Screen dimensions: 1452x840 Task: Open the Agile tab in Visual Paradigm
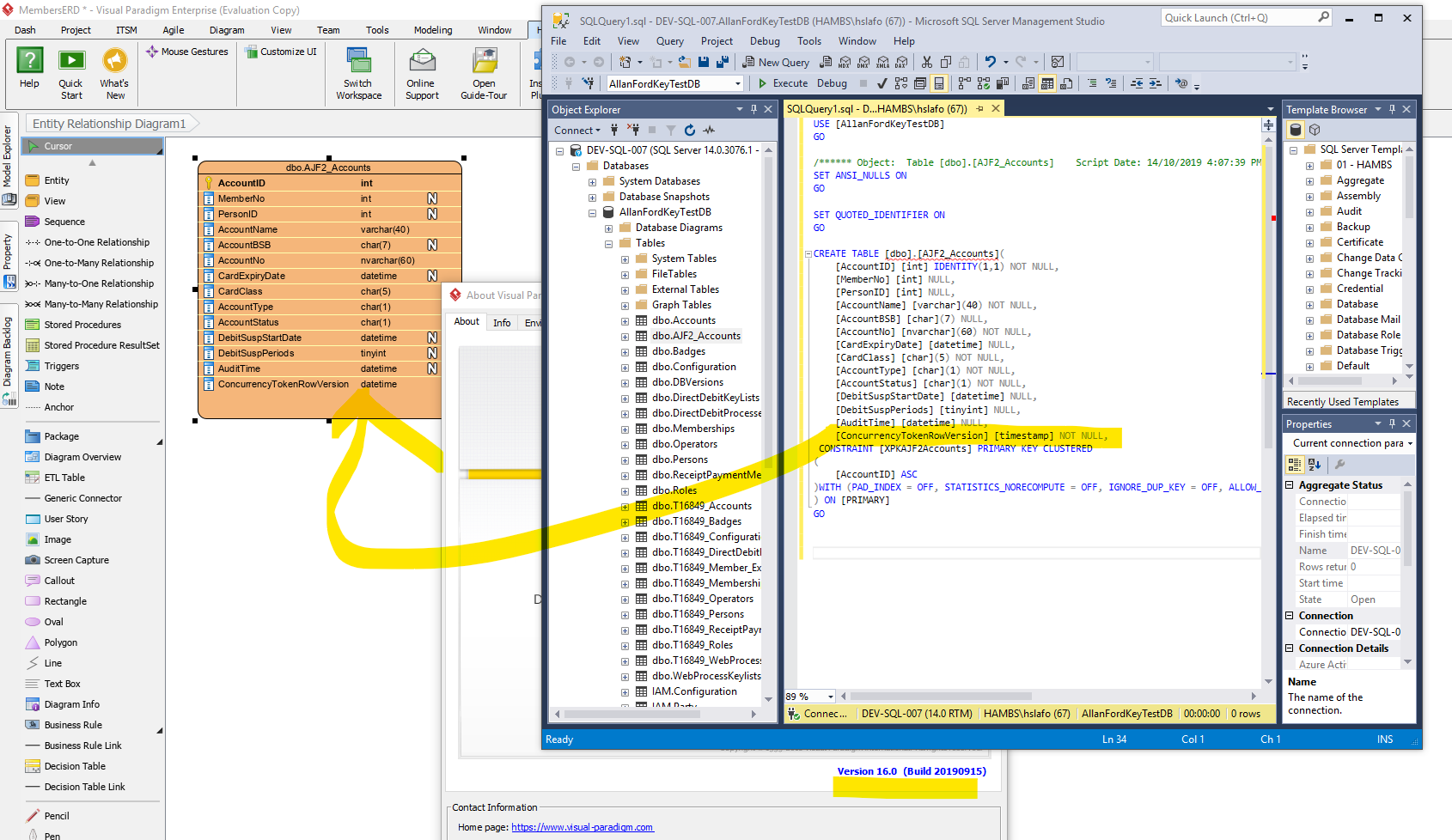pyautogui.click(x=174, y=30)
